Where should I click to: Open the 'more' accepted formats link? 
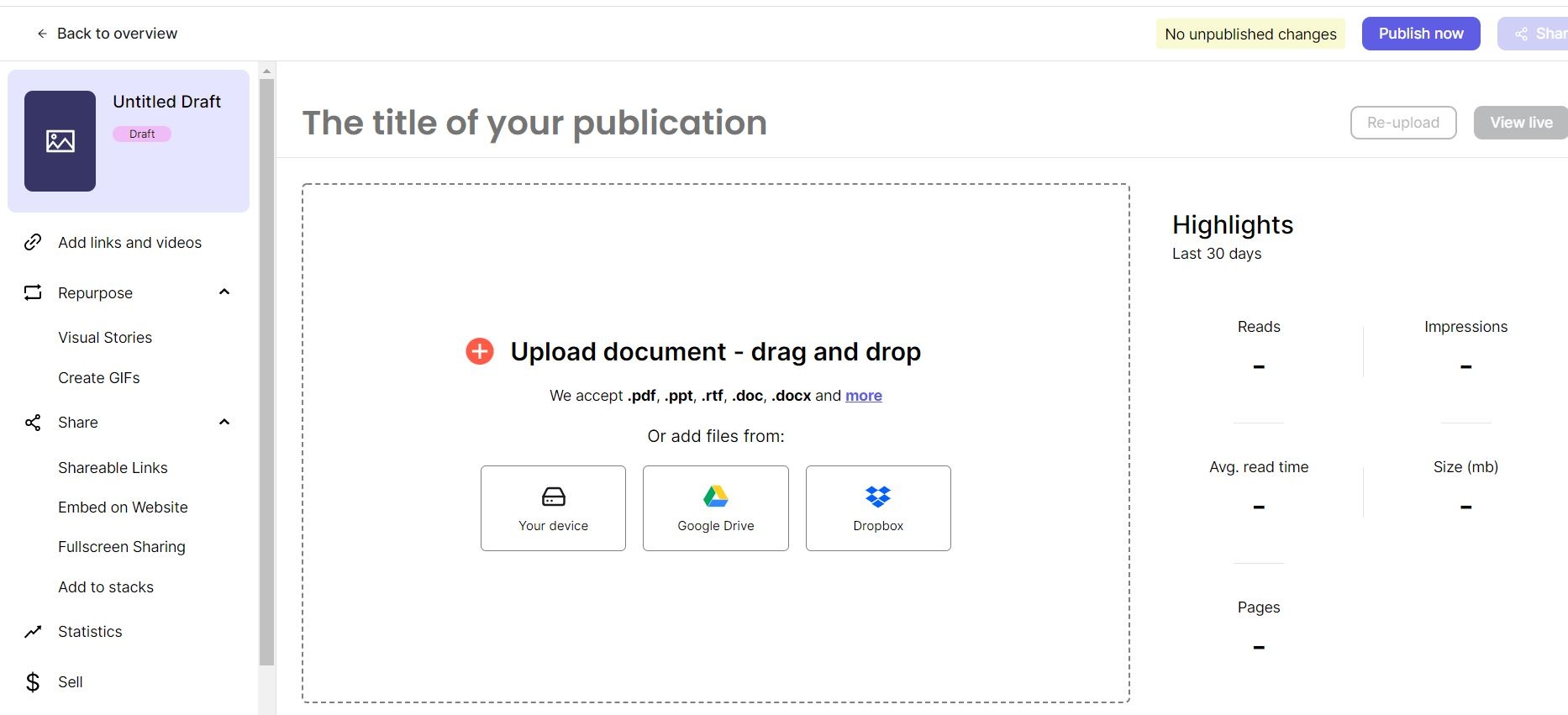[x=863, y=396]
